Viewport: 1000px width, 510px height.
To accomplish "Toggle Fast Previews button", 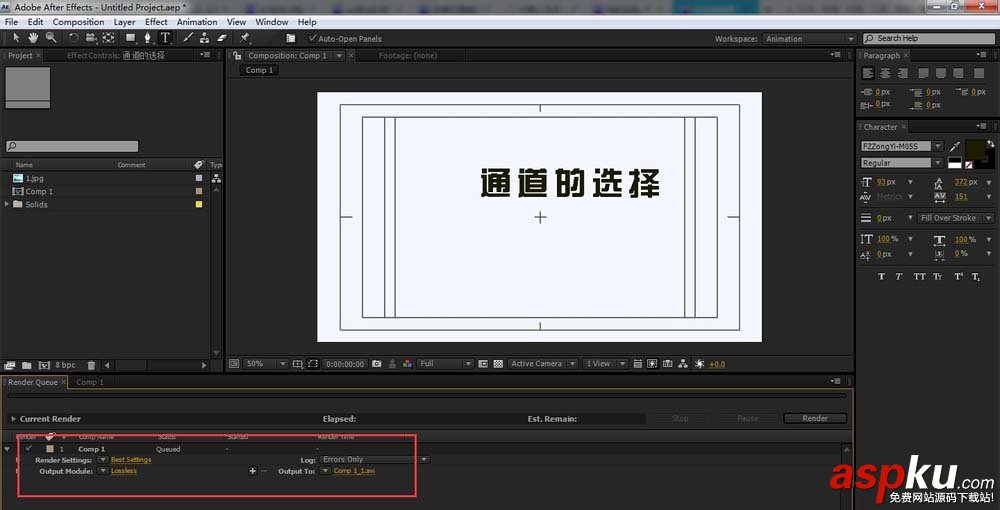I will tap(652, 363).
